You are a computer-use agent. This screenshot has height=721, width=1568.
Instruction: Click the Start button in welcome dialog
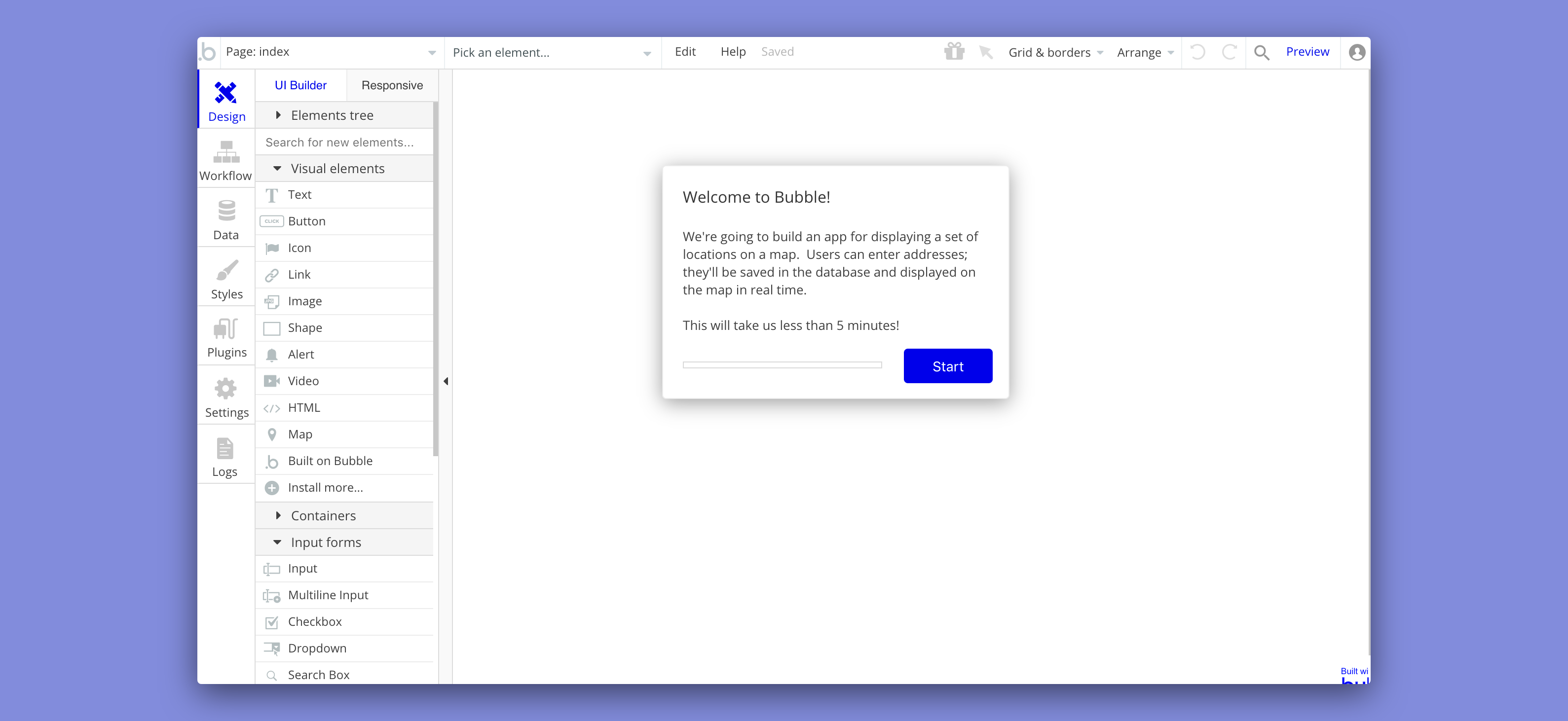click(x=948, y=366)
